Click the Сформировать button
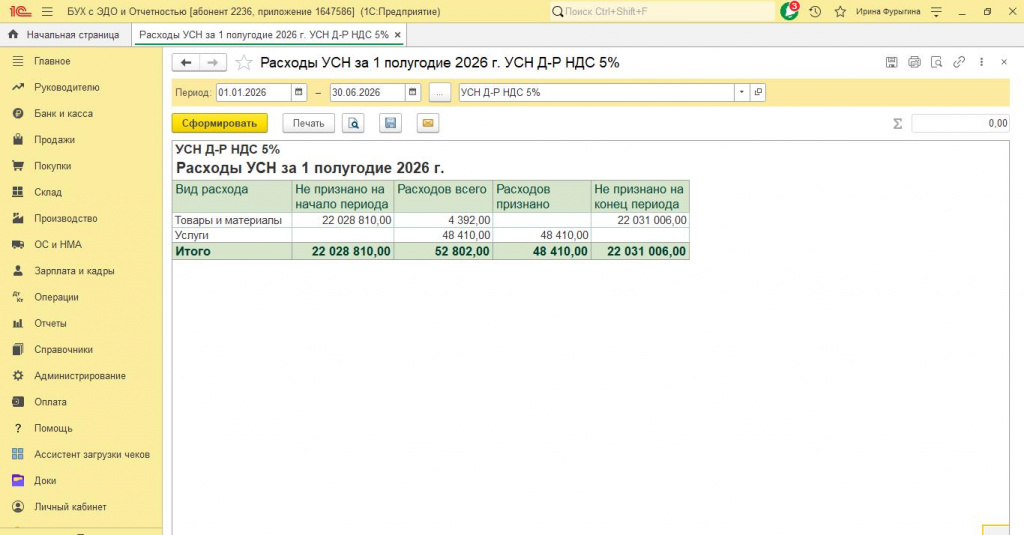The image size is (1024, 535). (x=219, y=123)
